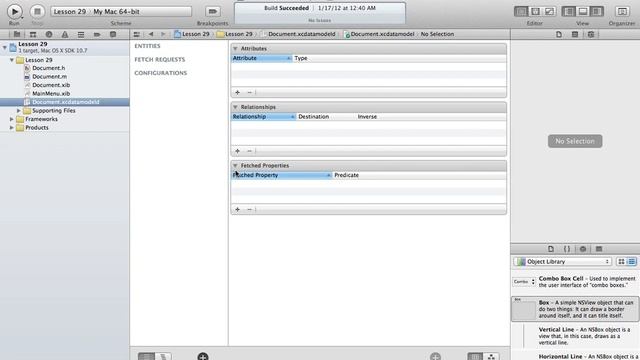Select Document.h in navigator
The height and width of the screenshot is (360, 640).
coord(49,68)
